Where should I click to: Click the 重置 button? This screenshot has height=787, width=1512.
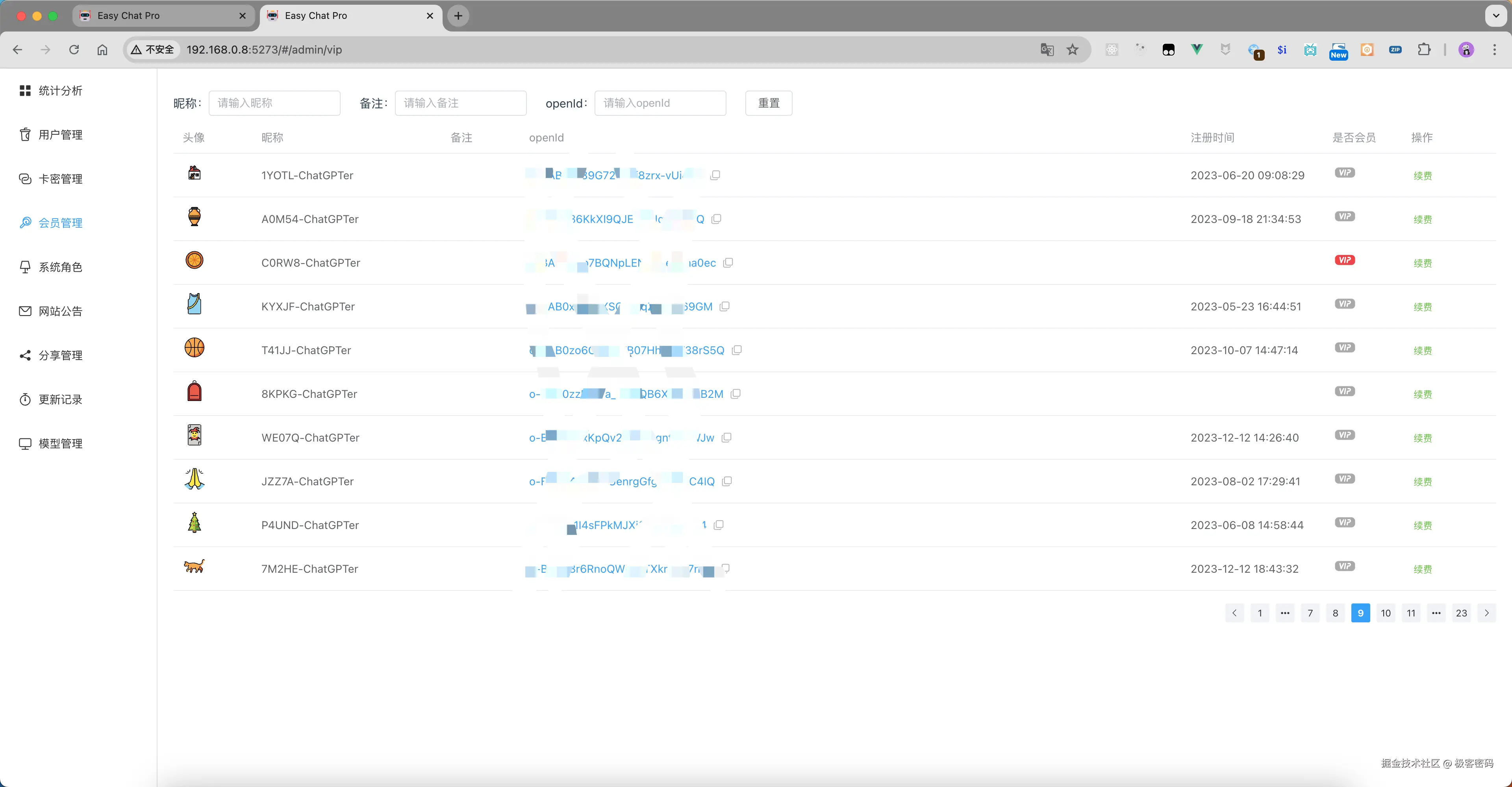tap(768, 103)
